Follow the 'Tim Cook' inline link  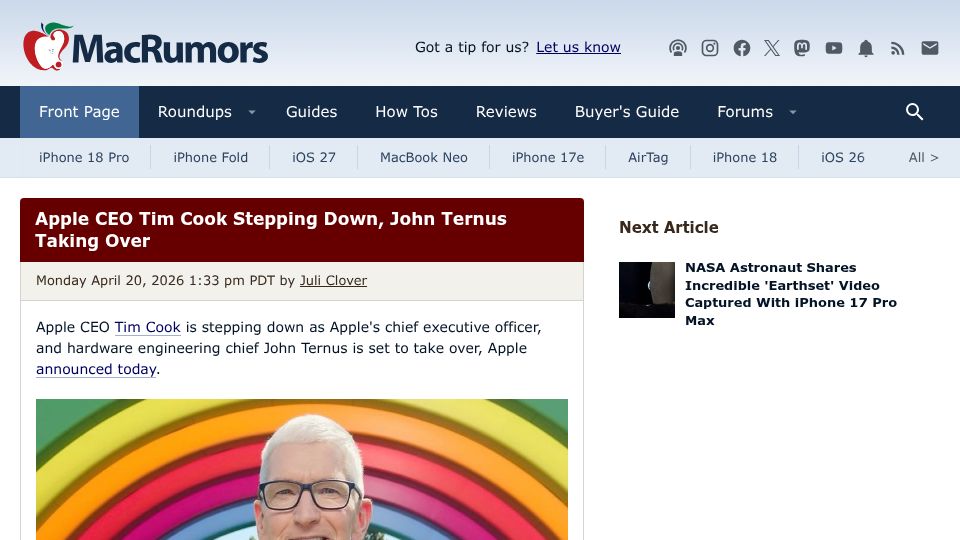pos(148,328)
